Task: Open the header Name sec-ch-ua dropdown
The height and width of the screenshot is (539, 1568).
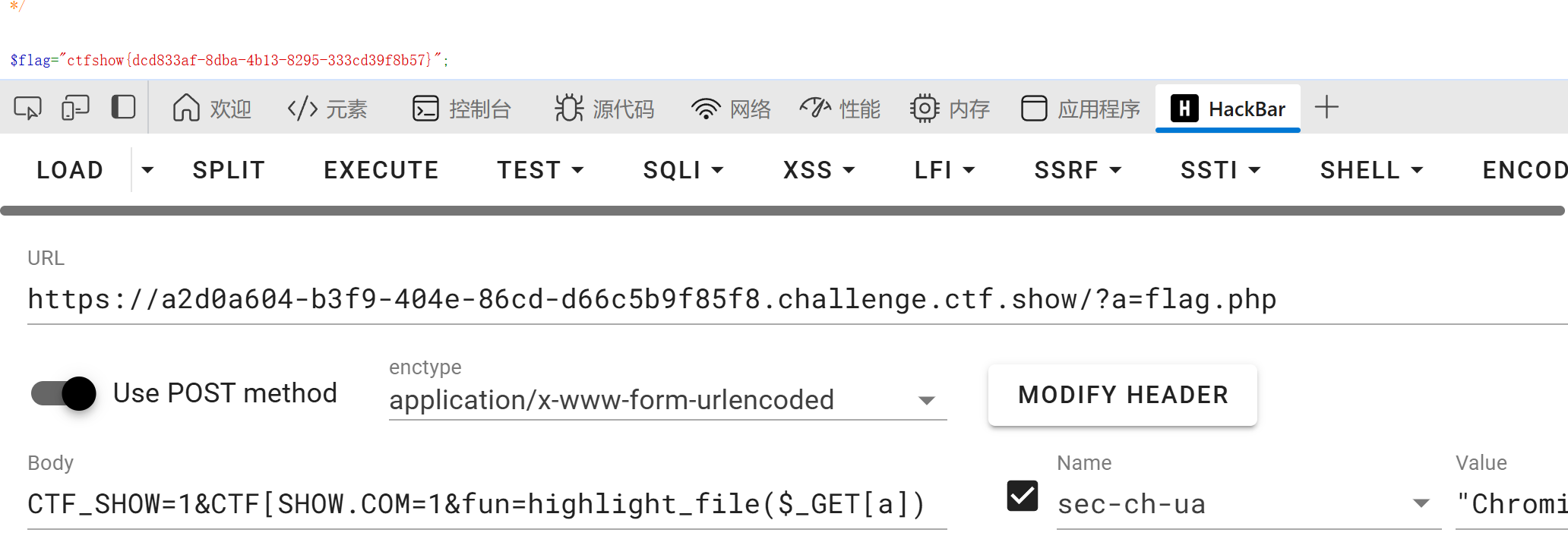Action: click(1421, 503)
